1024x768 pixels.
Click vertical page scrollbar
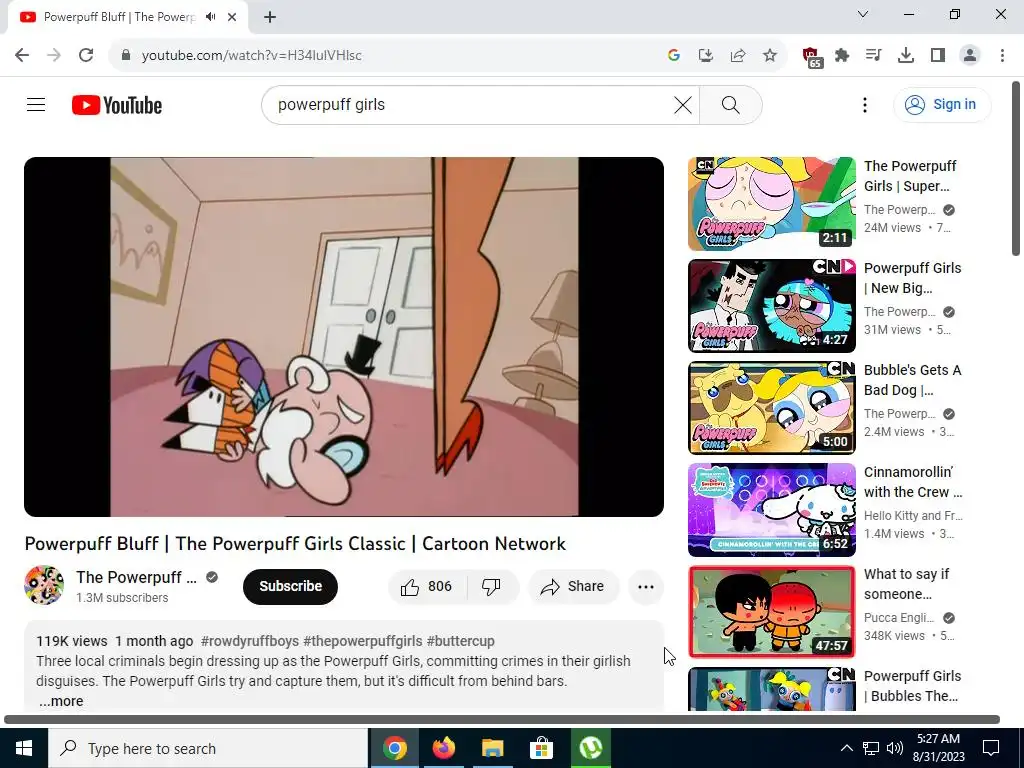click(x=1016, y=168)
